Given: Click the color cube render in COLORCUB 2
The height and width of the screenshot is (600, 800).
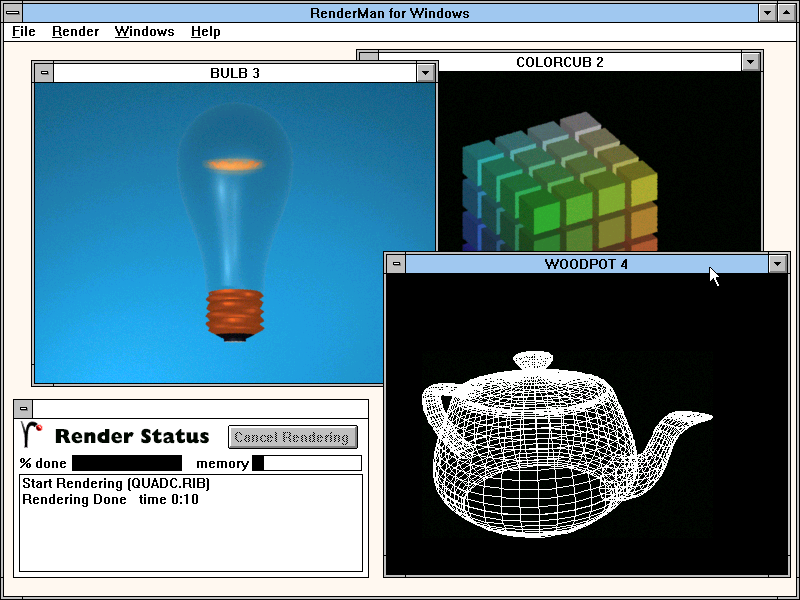Looking at the screenshot, I should 560,183.
